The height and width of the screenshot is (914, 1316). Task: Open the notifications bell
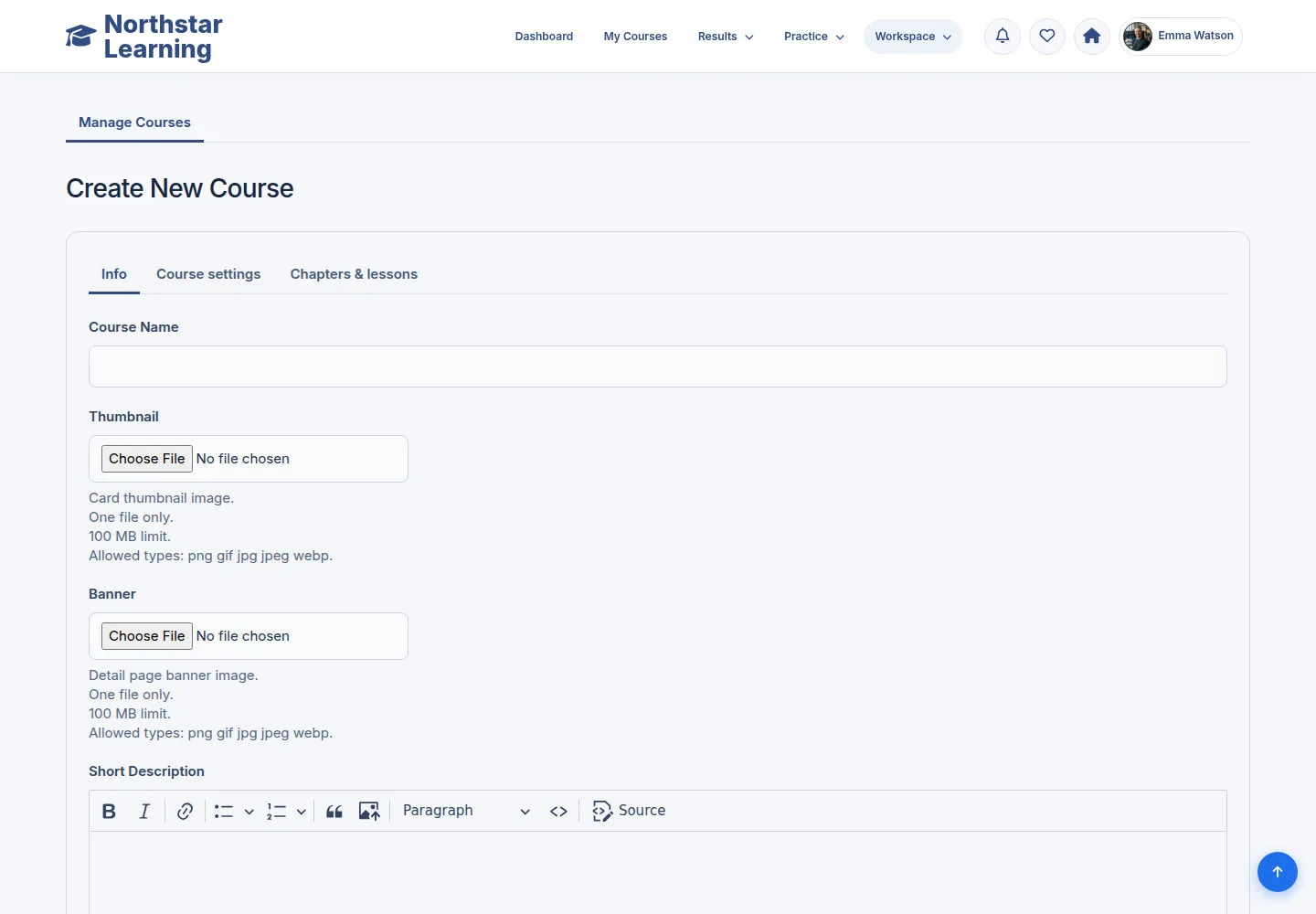coord(1003,37)
